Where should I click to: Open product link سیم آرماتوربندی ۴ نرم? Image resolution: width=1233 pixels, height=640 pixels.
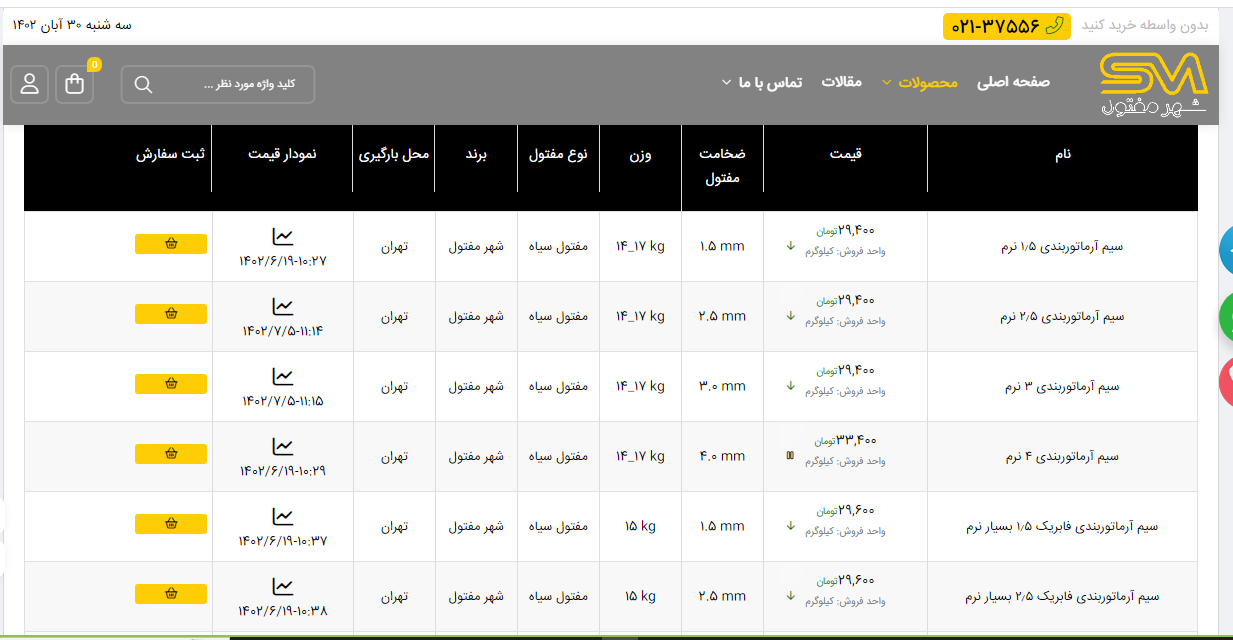1062,457
